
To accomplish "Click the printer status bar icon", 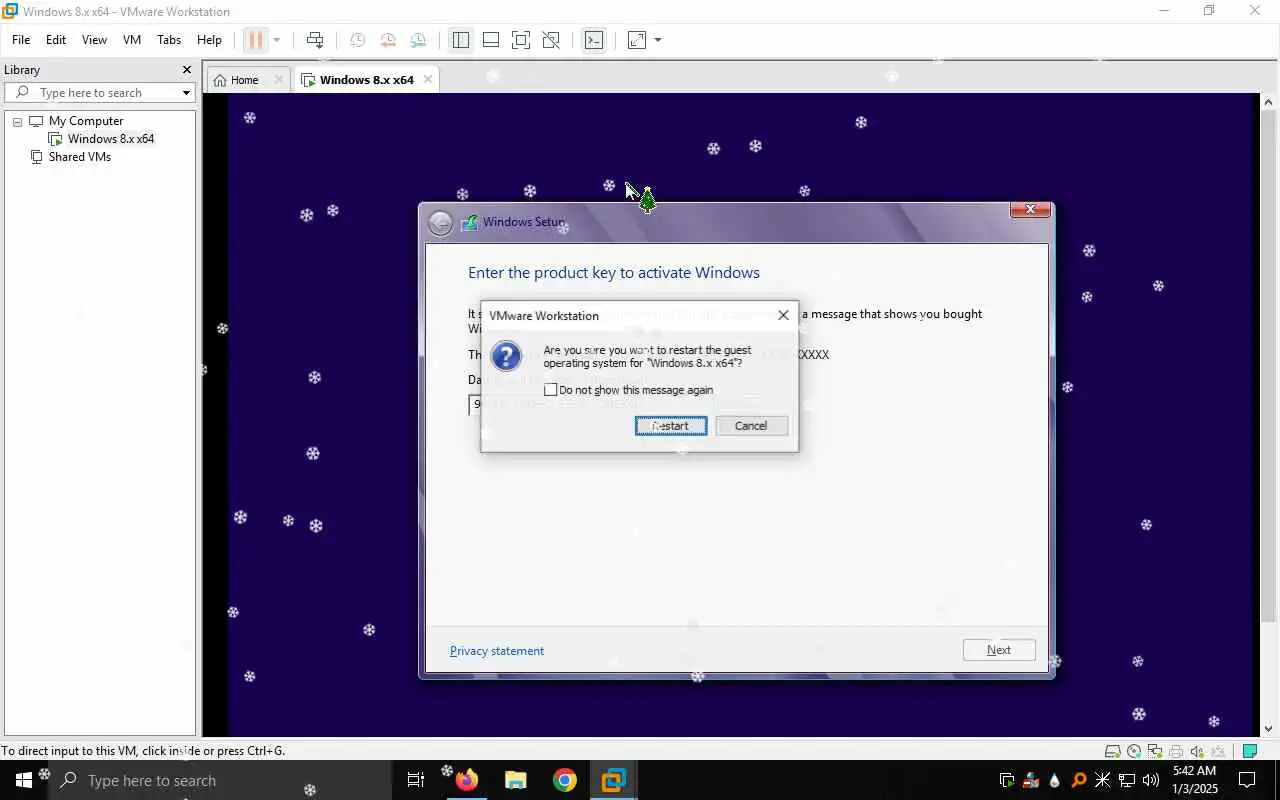I will (x=1176, y=751).
